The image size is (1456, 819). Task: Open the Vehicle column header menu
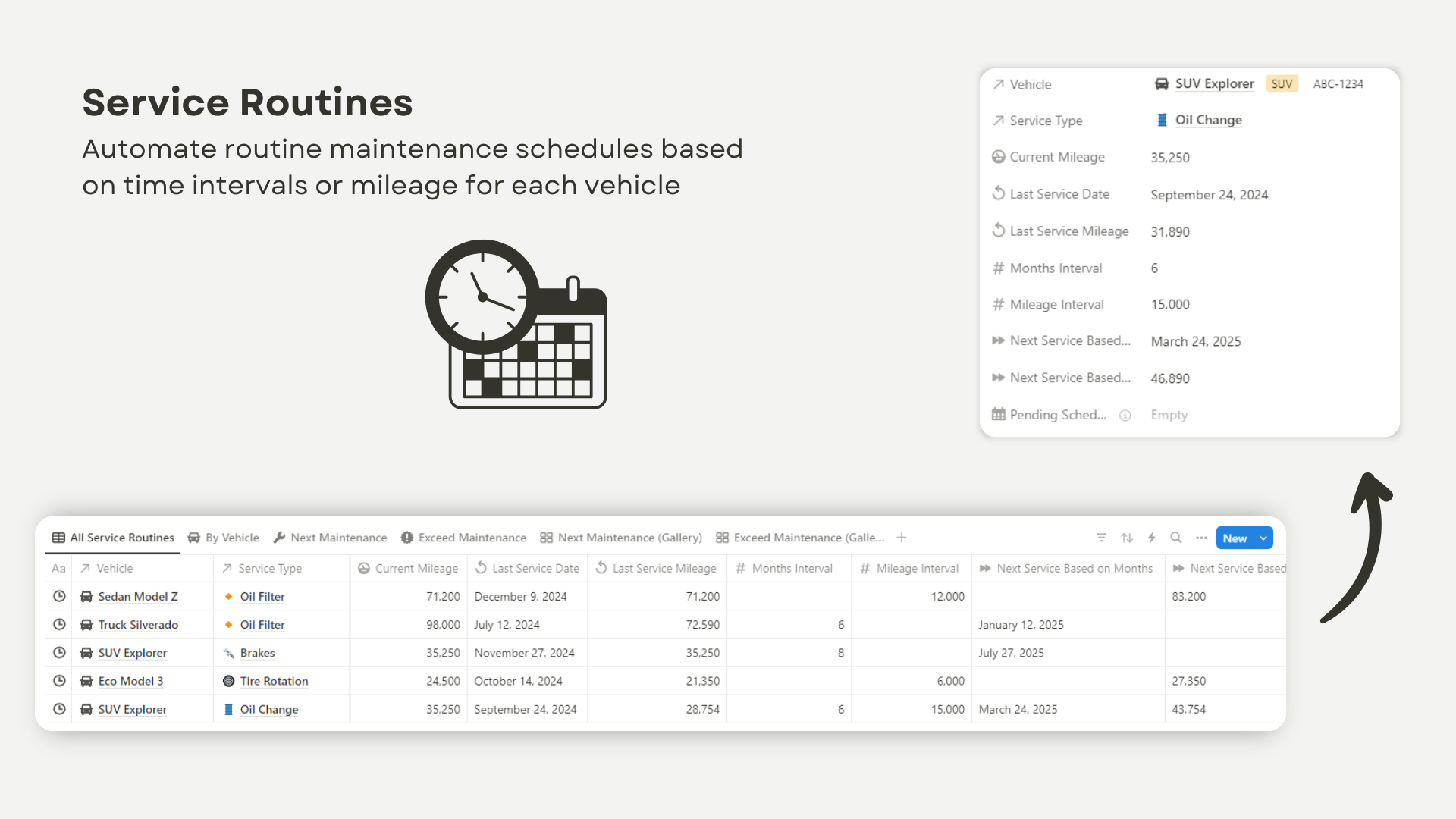(x=142, y=568)
